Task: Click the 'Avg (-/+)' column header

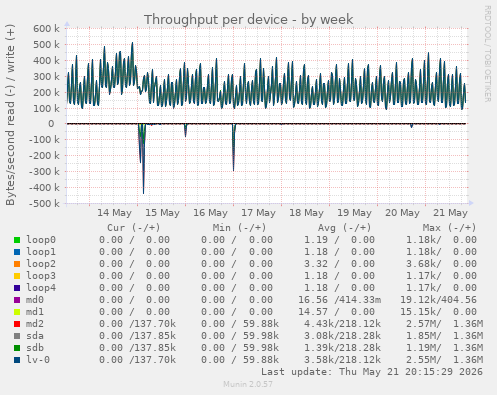Action: point(344,228)
